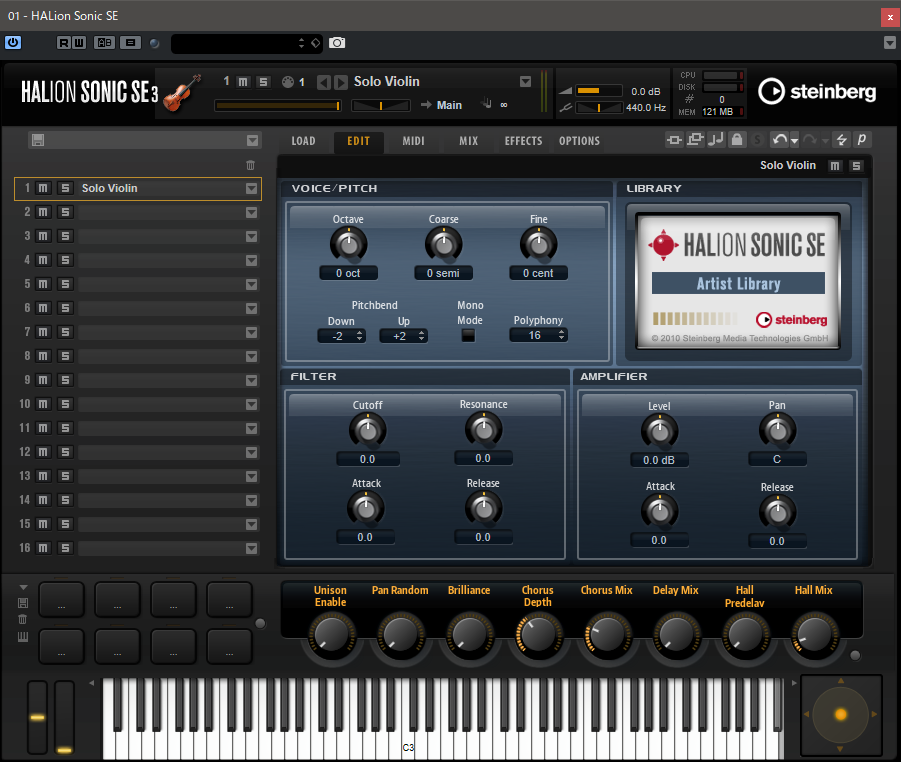Click the Chorus Depth quick control knob

538,634
